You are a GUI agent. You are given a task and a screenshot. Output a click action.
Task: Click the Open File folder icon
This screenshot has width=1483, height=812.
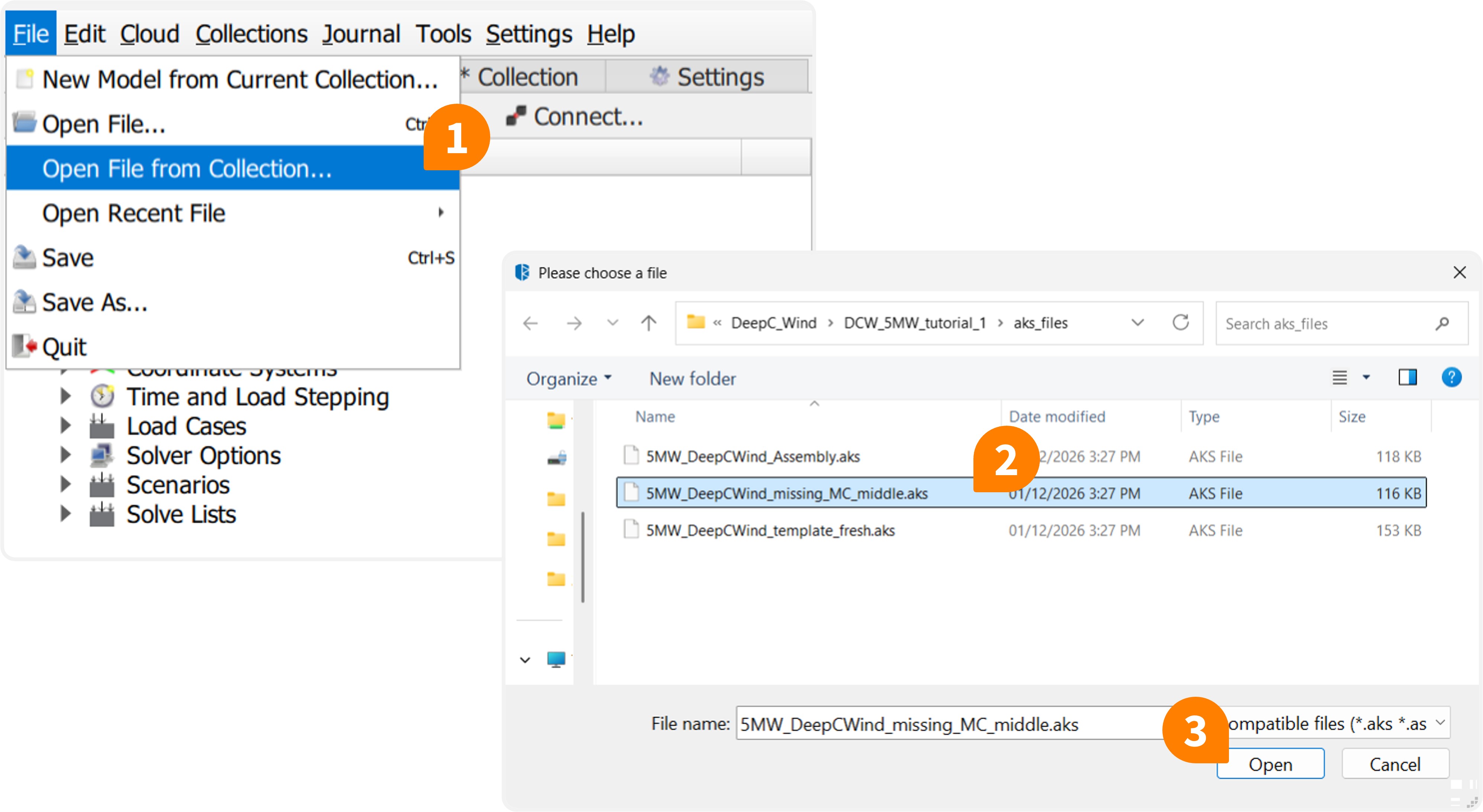click(x=24, y=123)
